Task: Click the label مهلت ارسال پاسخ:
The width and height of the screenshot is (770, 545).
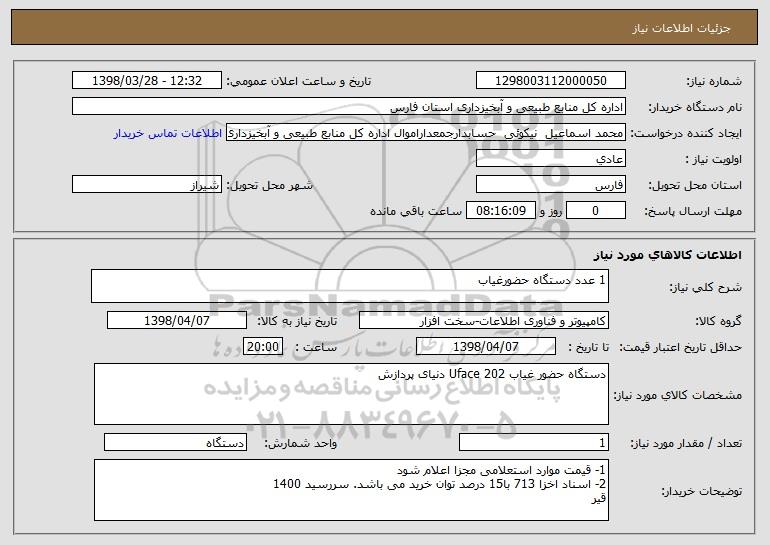Action: click(693, 211)
